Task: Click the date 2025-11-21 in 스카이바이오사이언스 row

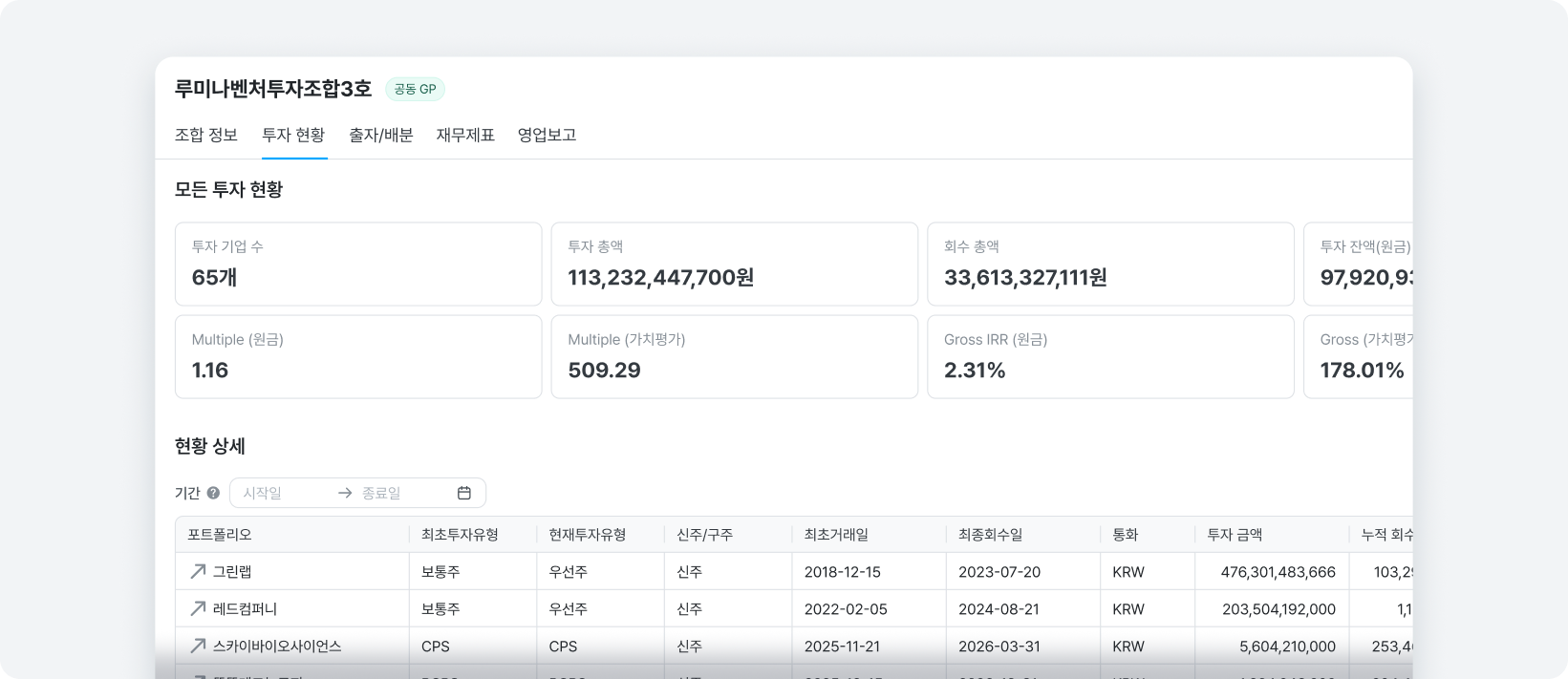Action: [x=843, y=647]
